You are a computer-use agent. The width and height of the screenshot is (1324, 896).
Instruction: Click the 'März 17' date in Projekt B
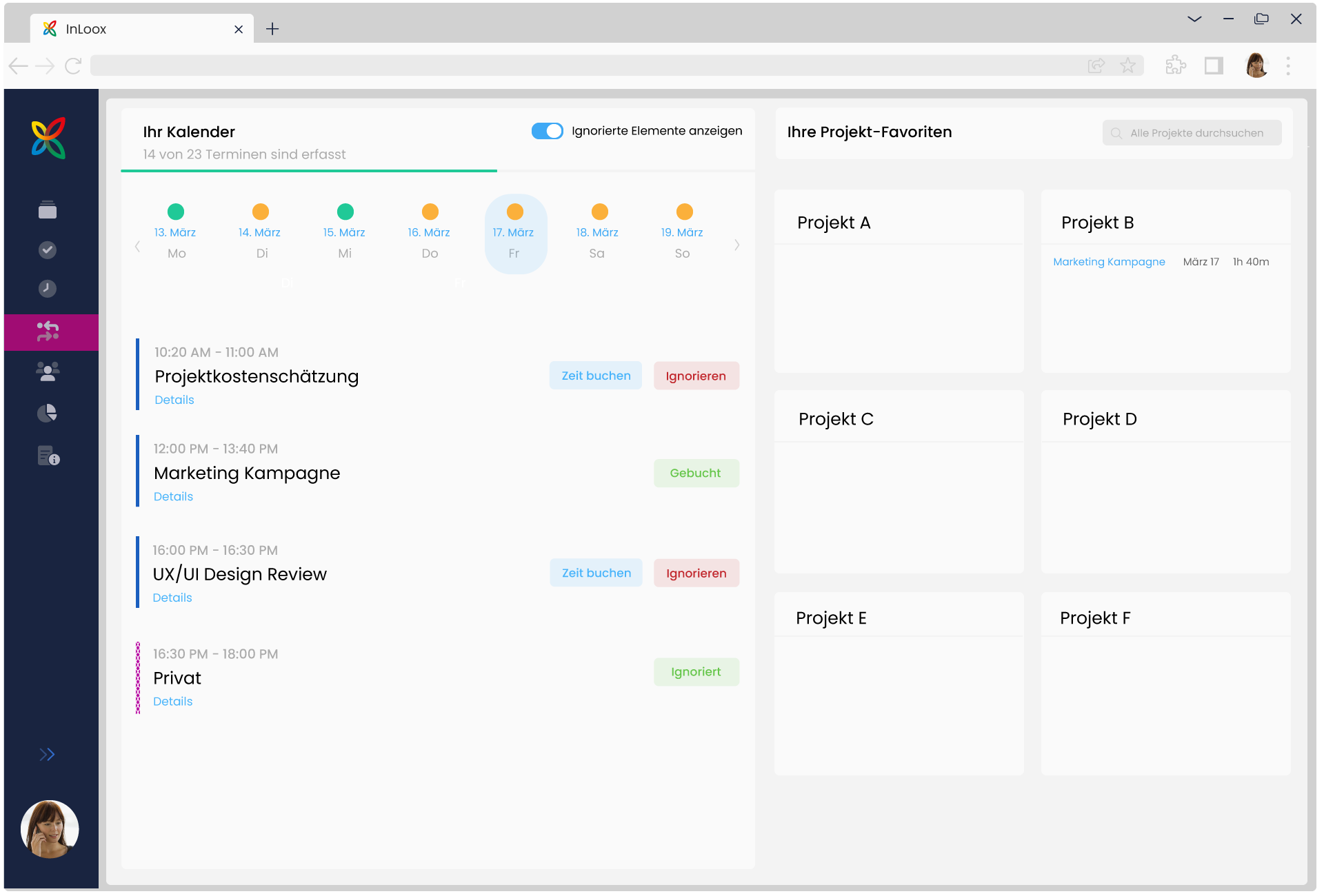pos(1201,262)
